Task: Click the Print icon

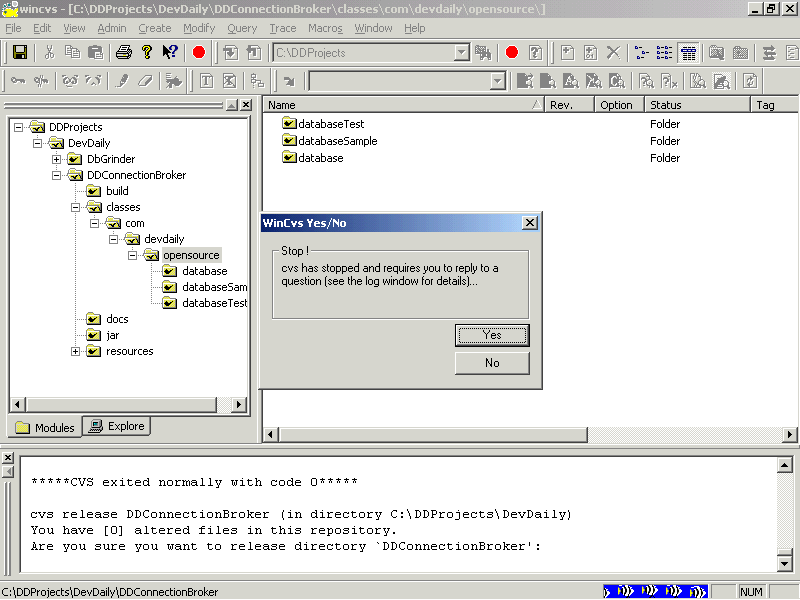Action: (123, 53)
